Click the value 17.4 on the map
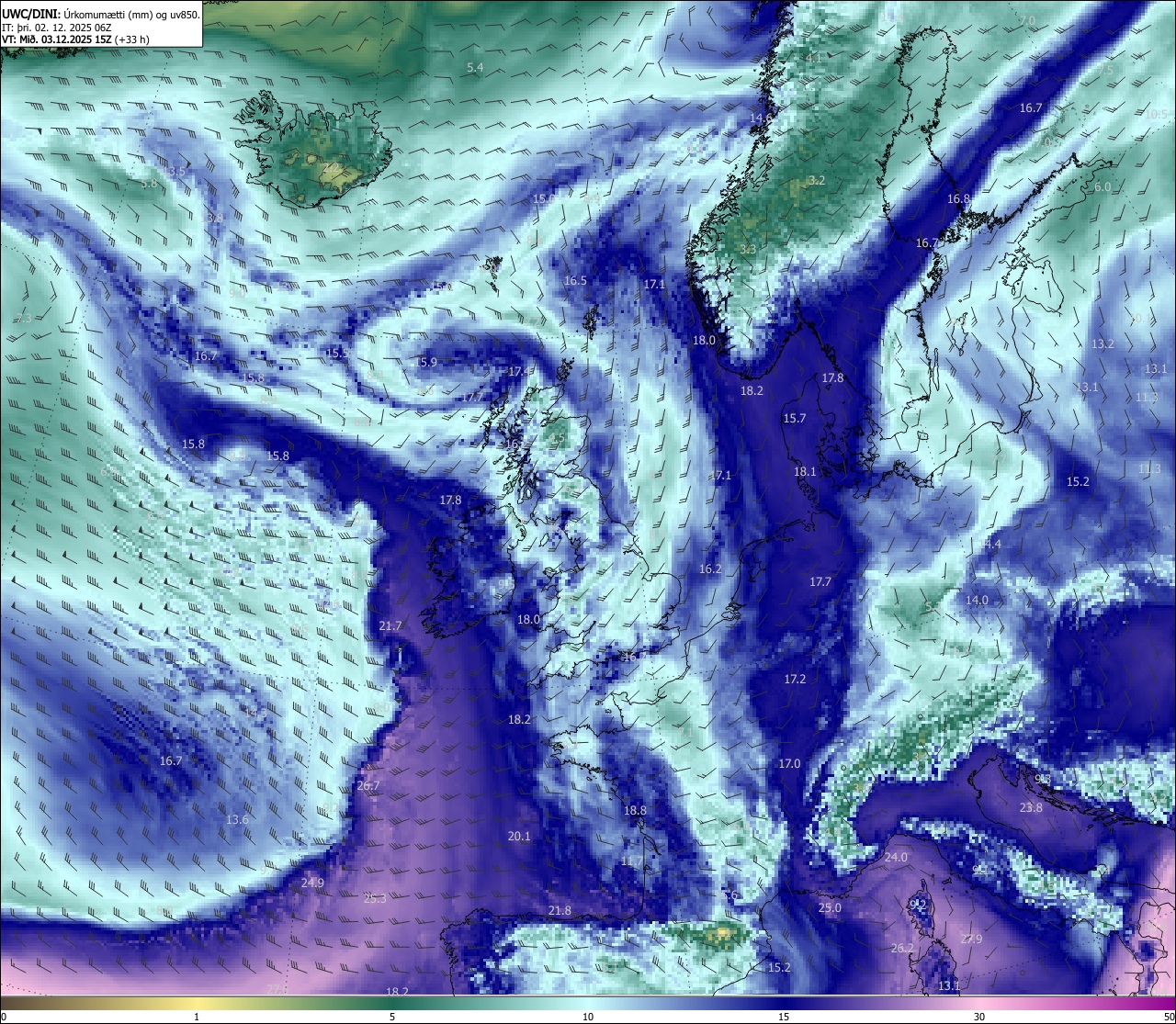The width and height of the screenshot is (1176, 1024). point(519,372)
